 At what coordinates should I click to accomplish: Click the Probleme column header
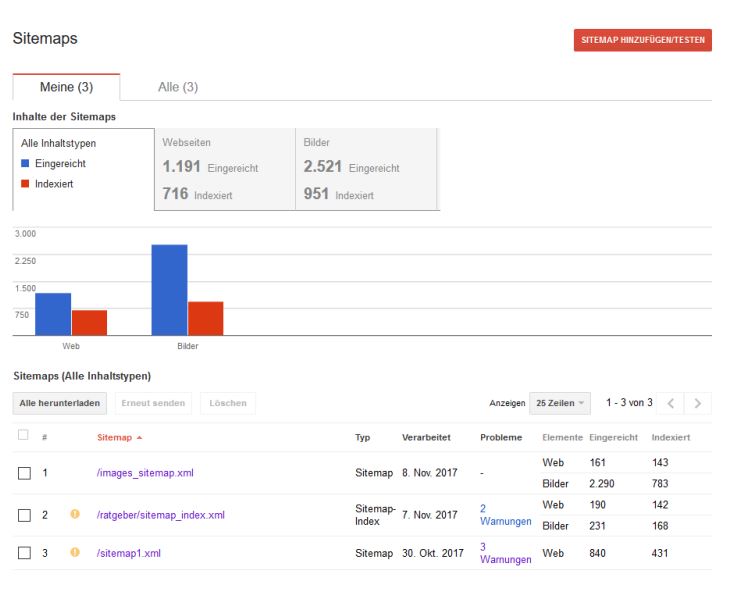(501, 438)
